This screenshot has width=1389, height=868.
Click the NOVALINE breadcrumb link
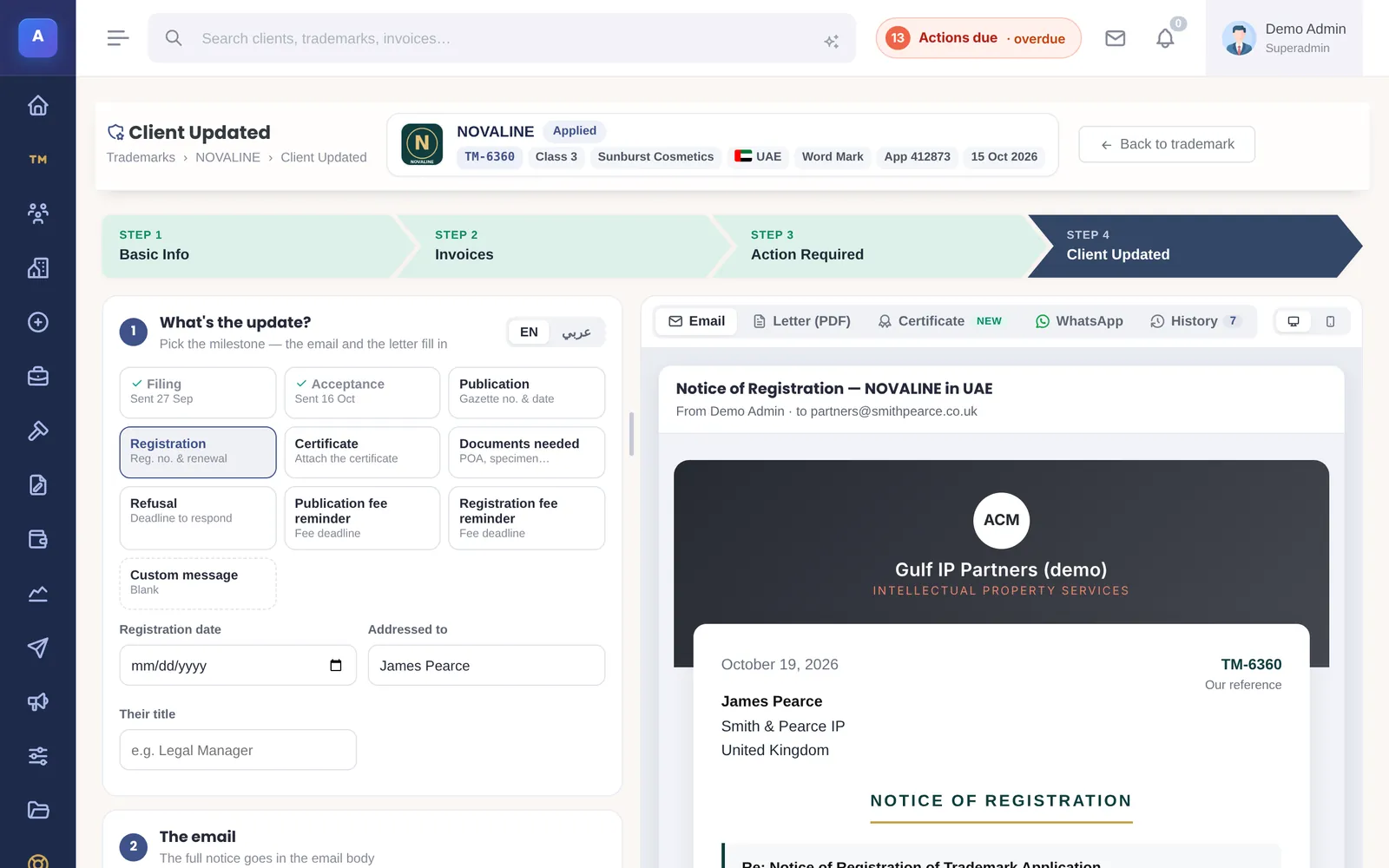(227, 157)
